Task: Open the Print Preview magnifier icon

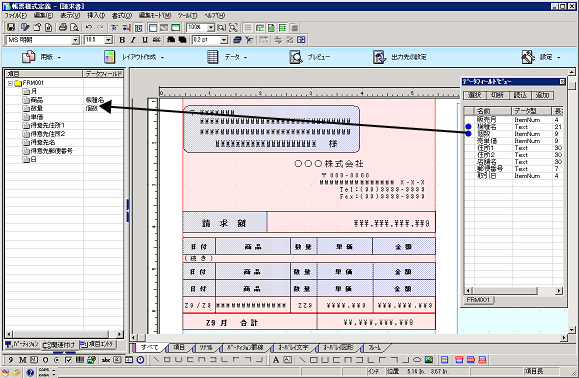Action: pos(74,27)
